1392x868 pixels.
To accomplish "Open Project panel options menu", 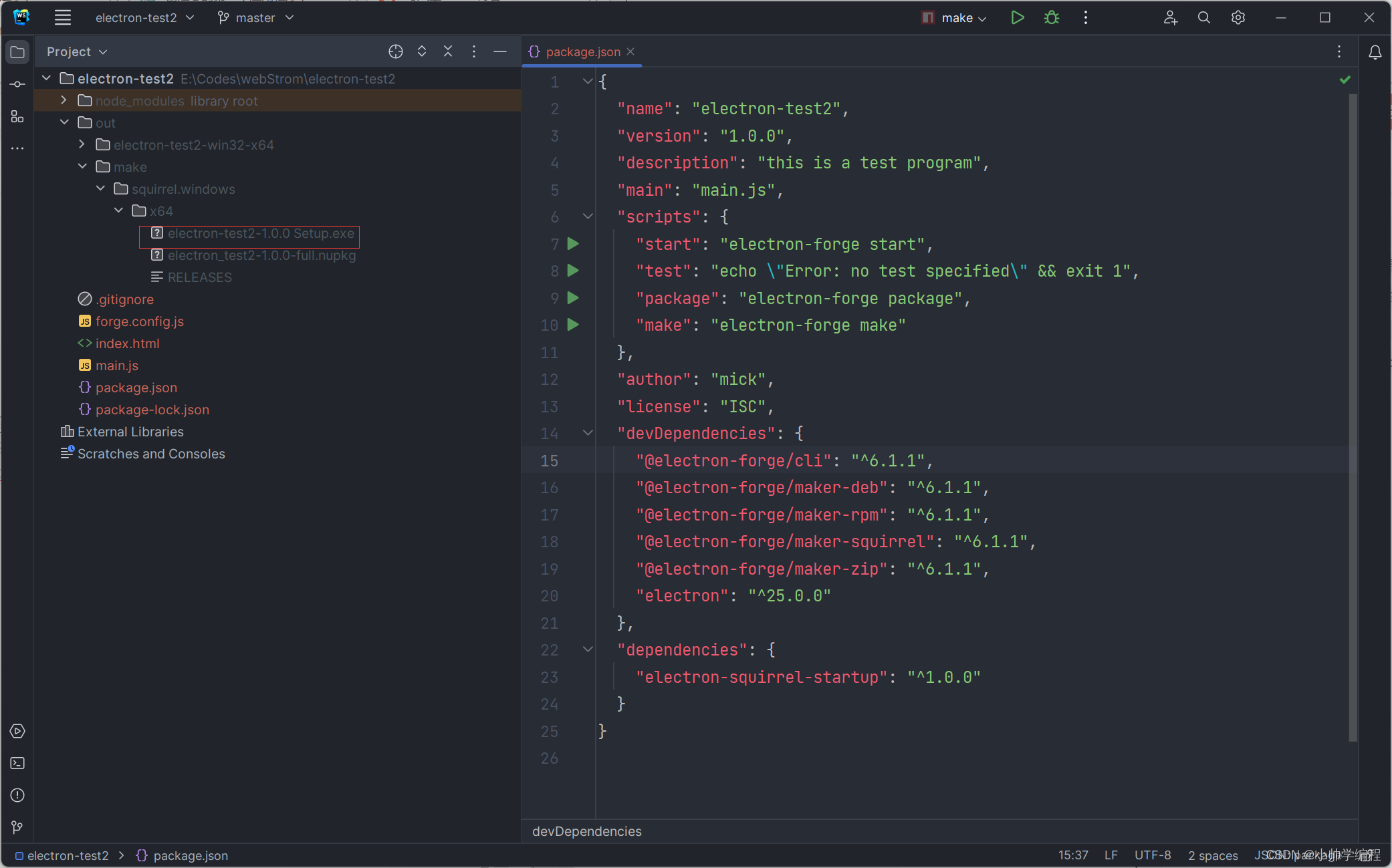I will coord(474,51).
